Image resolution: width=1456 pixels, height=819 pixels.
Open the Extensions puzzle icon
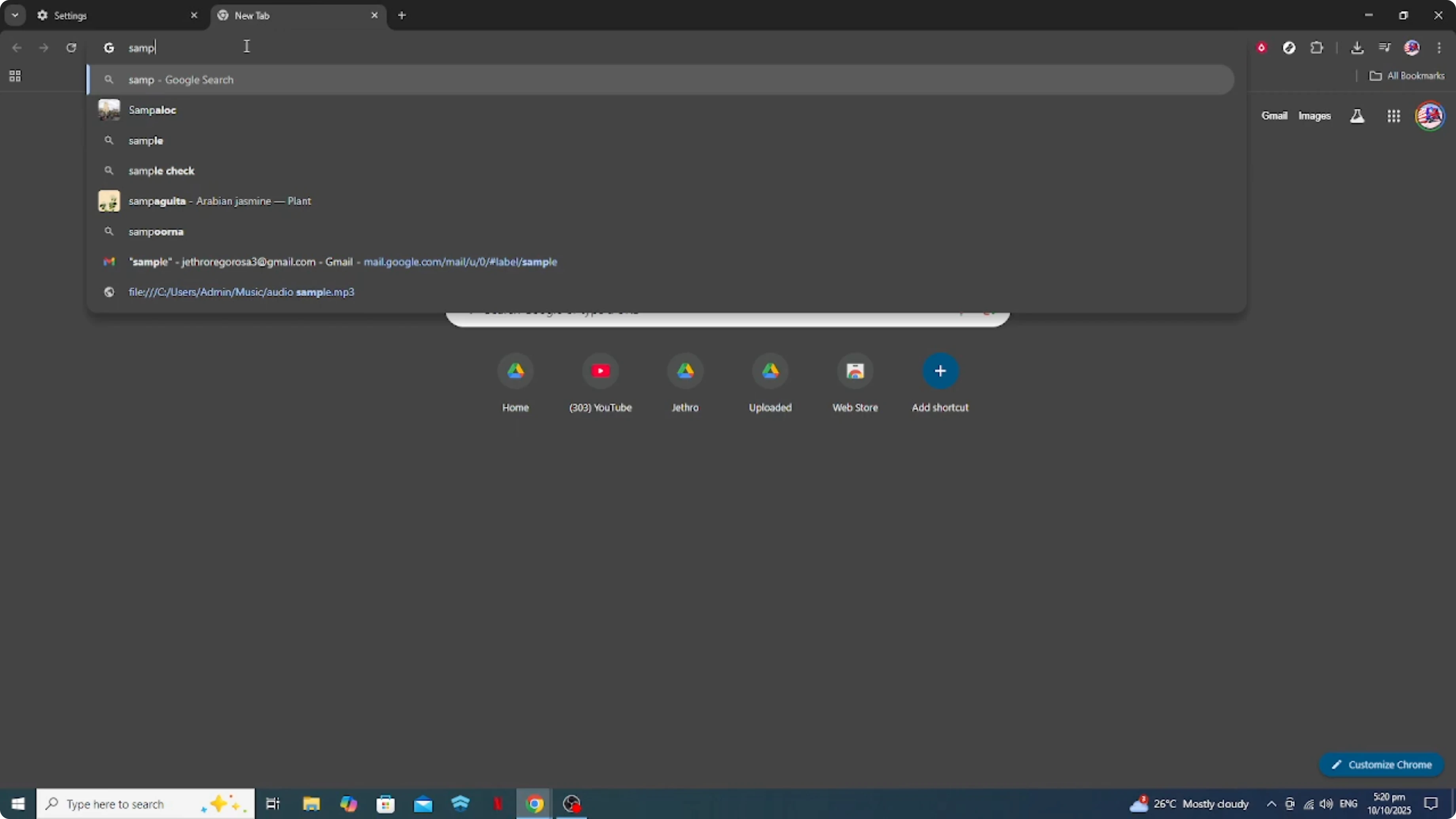[x=1316, y=47]
